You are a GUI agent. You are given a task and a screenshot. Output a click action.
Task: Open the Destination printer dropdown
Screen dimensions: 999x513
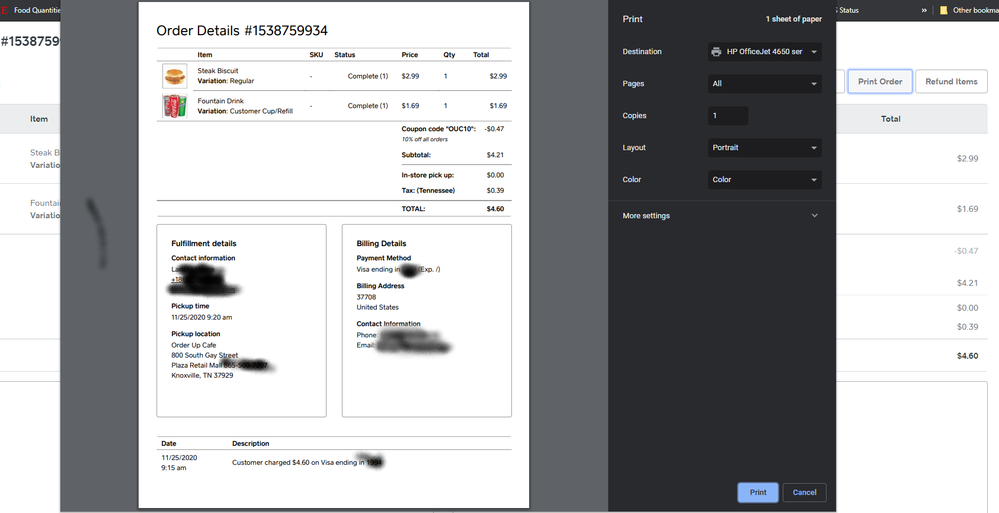pos(764,52)
